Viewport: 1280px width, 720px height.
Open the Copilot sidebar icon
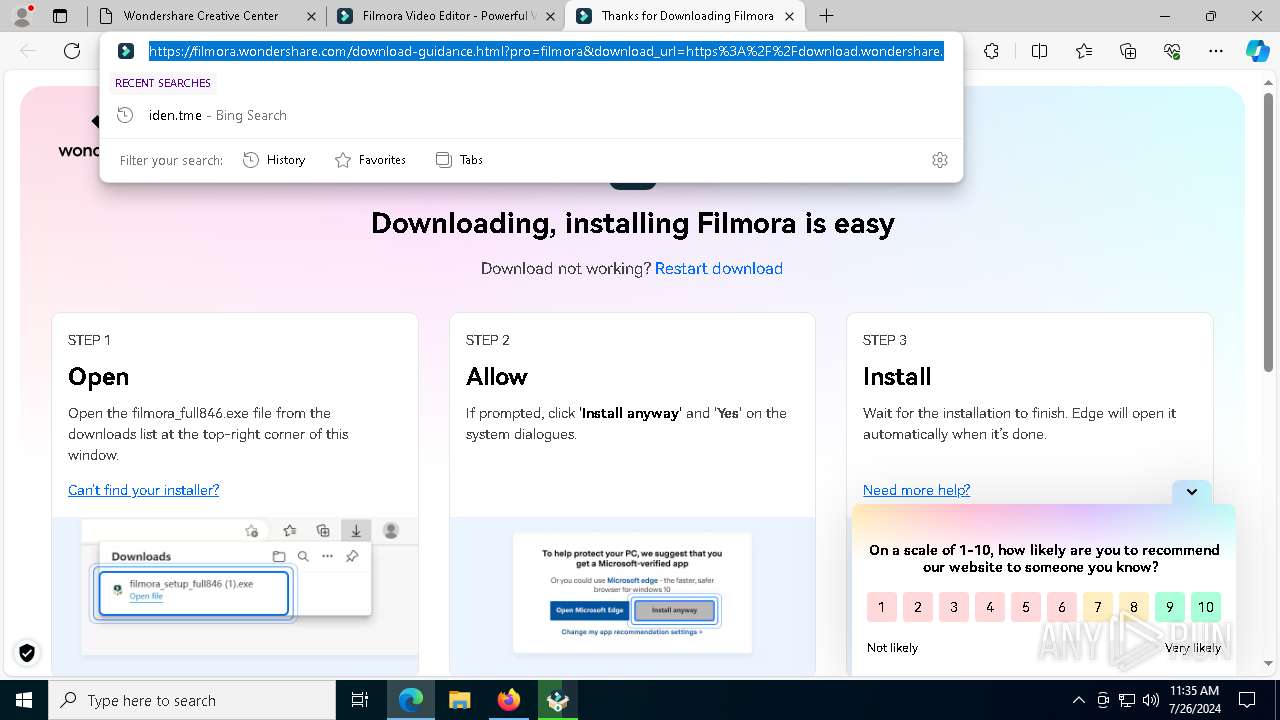[1257, 51]
